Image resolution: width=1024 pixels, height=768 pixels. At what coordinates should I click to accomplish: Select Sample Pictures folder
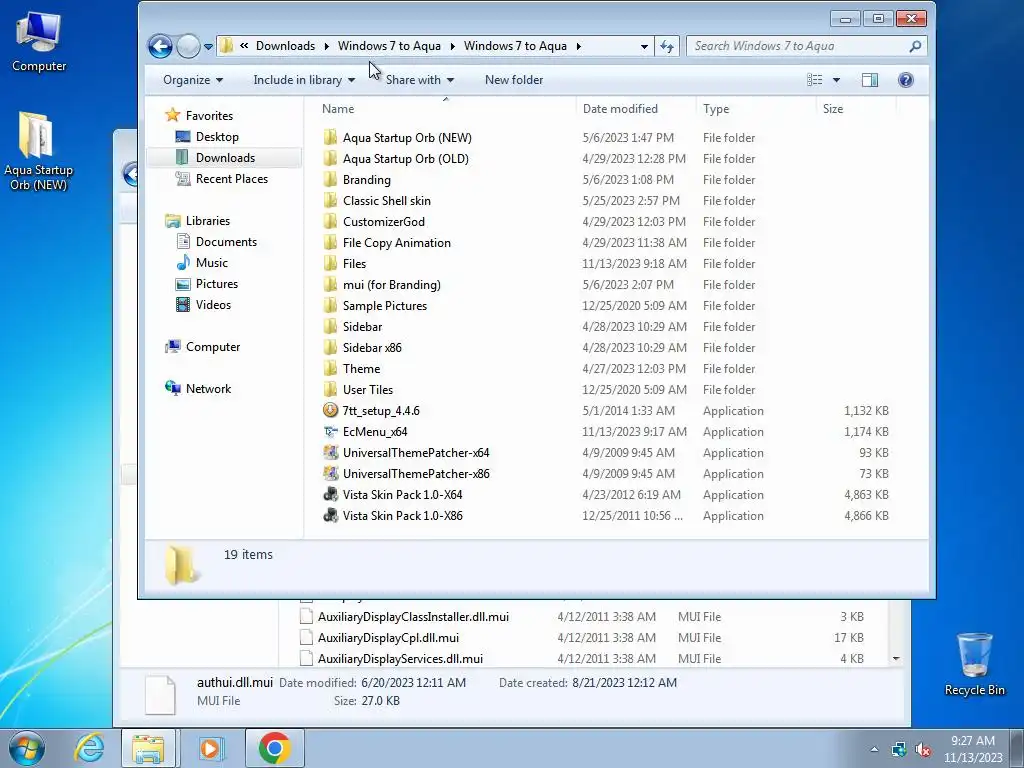click(385, 306)
